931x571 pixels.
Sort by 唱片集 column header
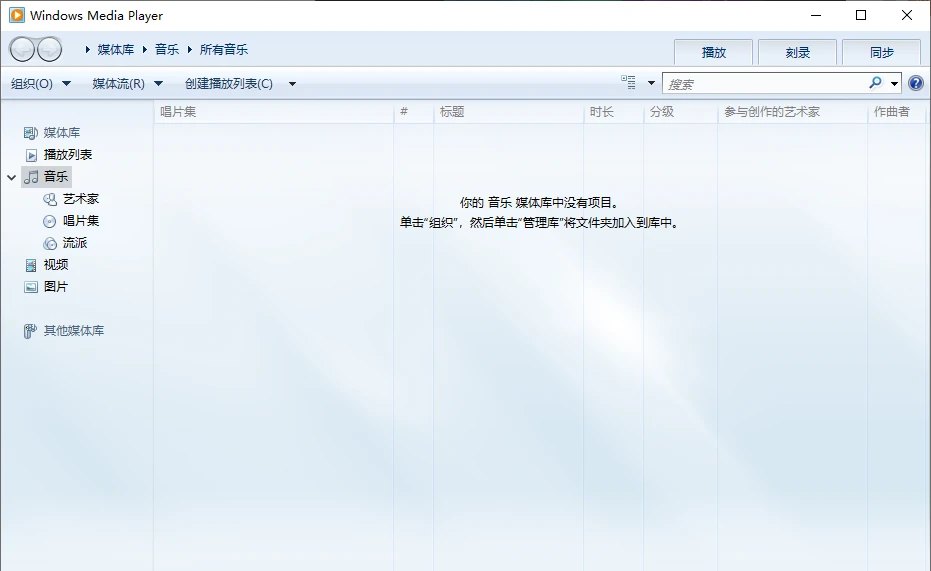tap(274, 112)
